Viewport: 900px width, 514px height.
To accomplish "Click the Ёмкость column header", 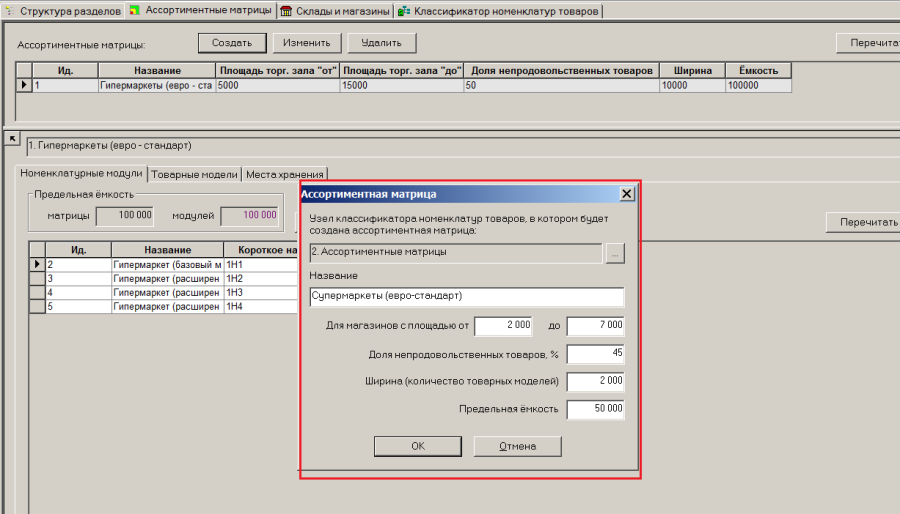I will click(758, 71).
